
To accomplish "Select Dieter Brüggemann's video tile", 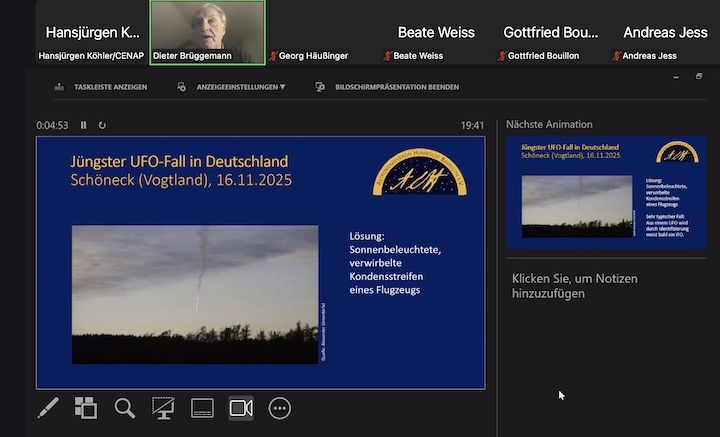I will click(207, 32).
